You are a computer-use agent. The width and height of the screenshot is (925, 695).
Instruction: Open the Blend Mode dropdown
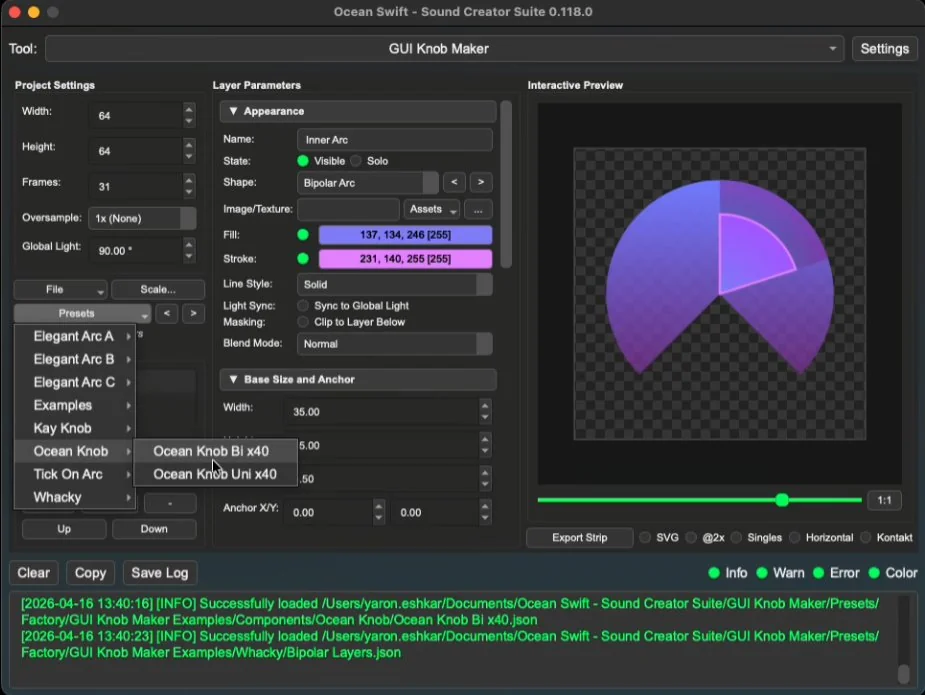click(x=395, y=344)
